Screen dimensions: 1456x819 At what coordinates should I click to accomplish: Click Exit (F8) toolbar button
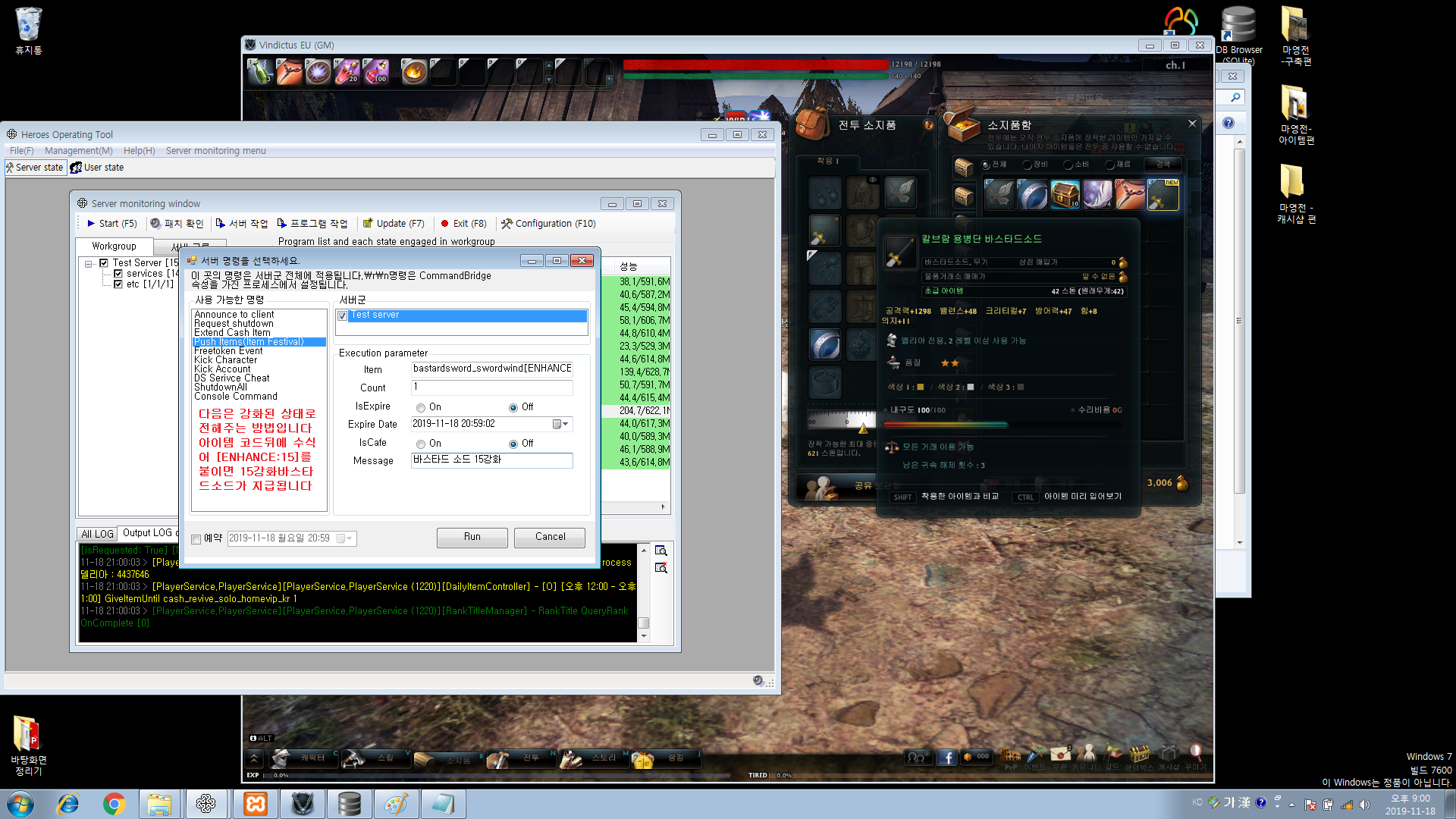pos(463,224)
